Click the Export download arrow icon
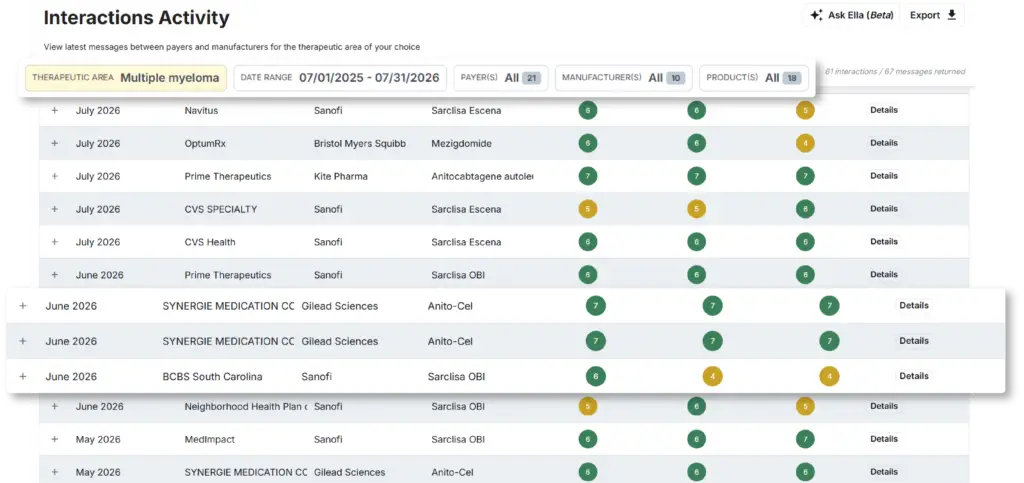The width and height of the screenshot is (1024, 483). point(952,15)
